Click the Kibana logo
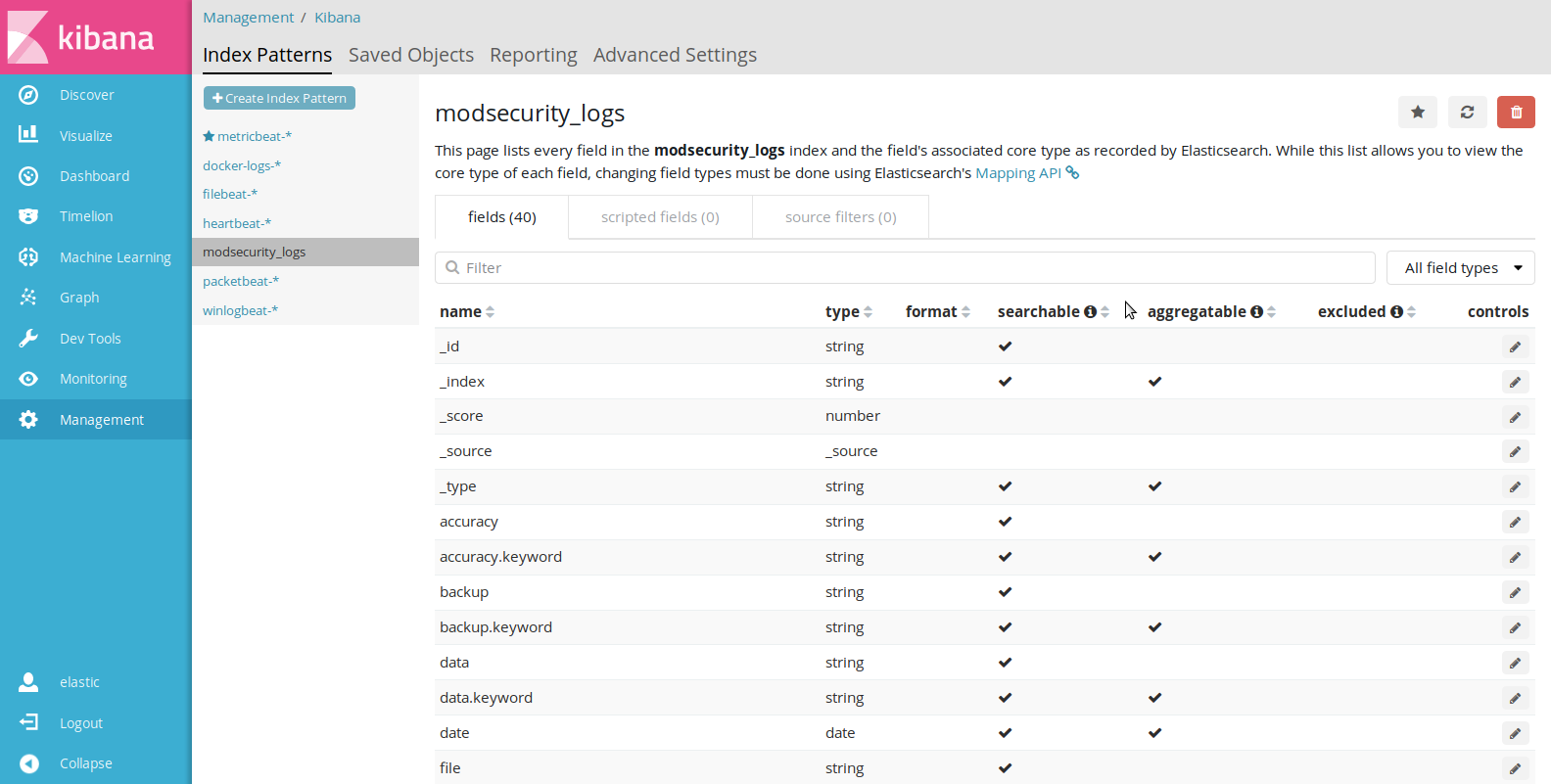Image resolution: width=1551 pixels, height=784 pixels. click(82, 37)
